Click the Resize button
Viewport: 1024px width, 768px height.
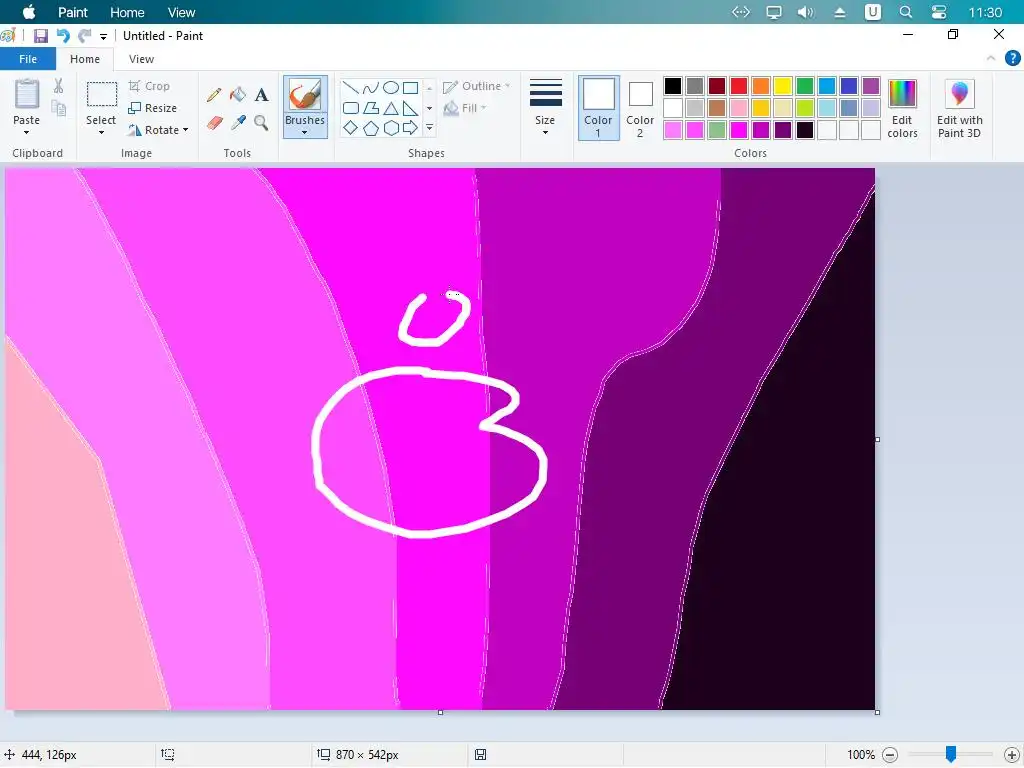tap(153, 108)
